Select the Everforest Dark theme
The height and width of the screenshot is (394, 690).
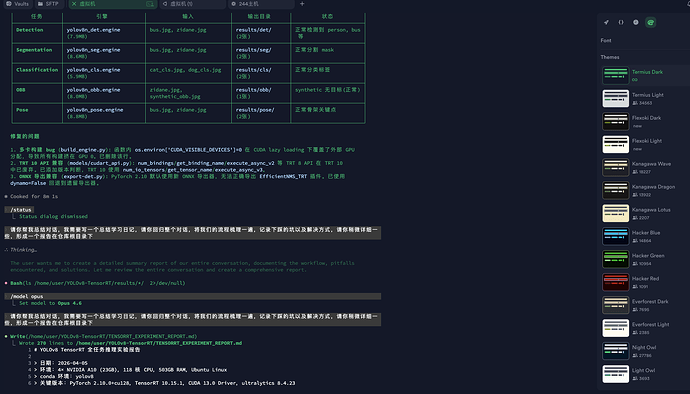point(645,305)
